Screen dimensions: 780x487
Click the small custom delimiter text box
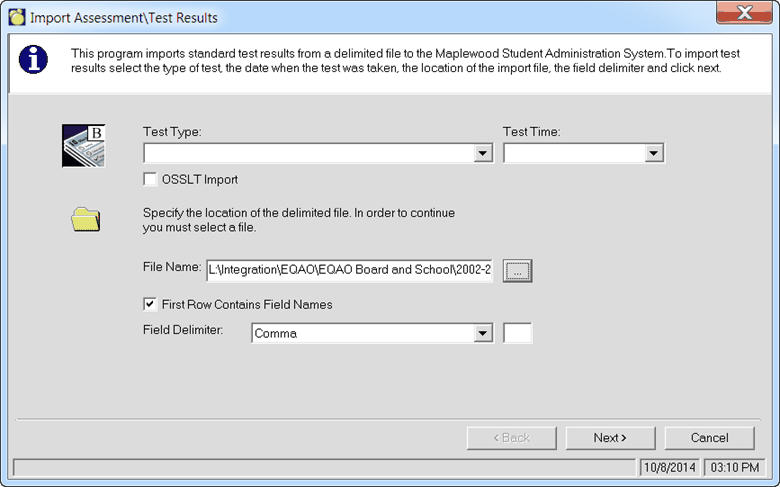[x=518, y=334]
